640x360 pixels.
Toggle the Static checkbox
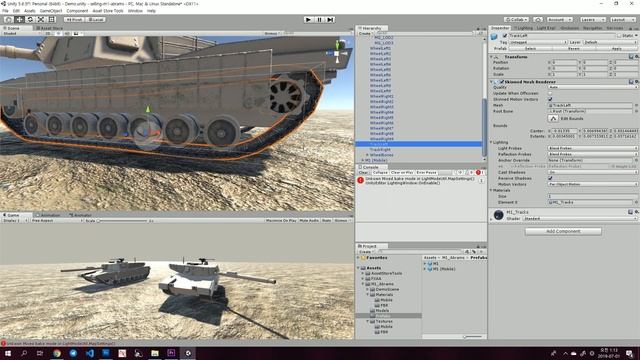(x=619, y=36)
